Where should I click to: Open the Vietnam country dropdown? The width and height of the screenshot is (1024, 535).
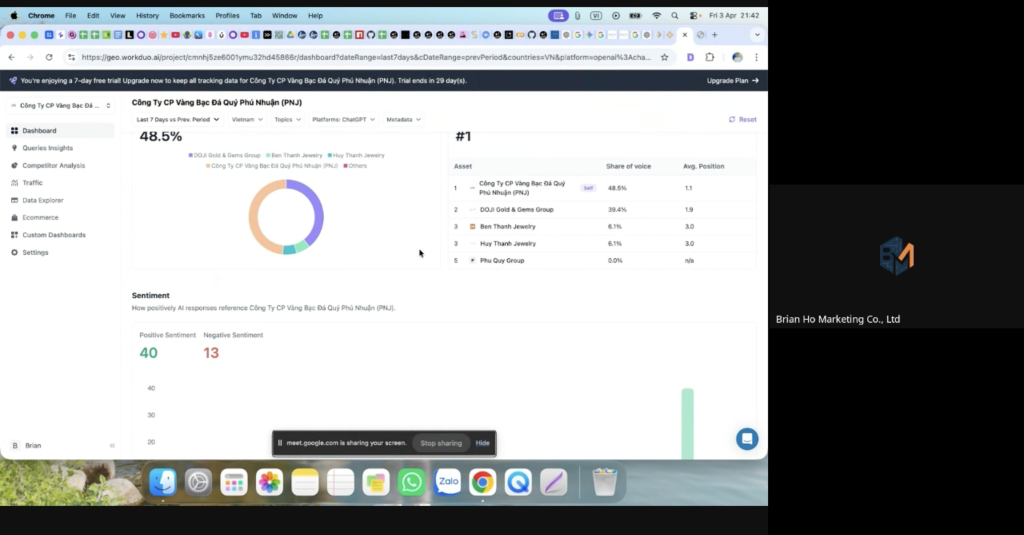tap(247, 119)
